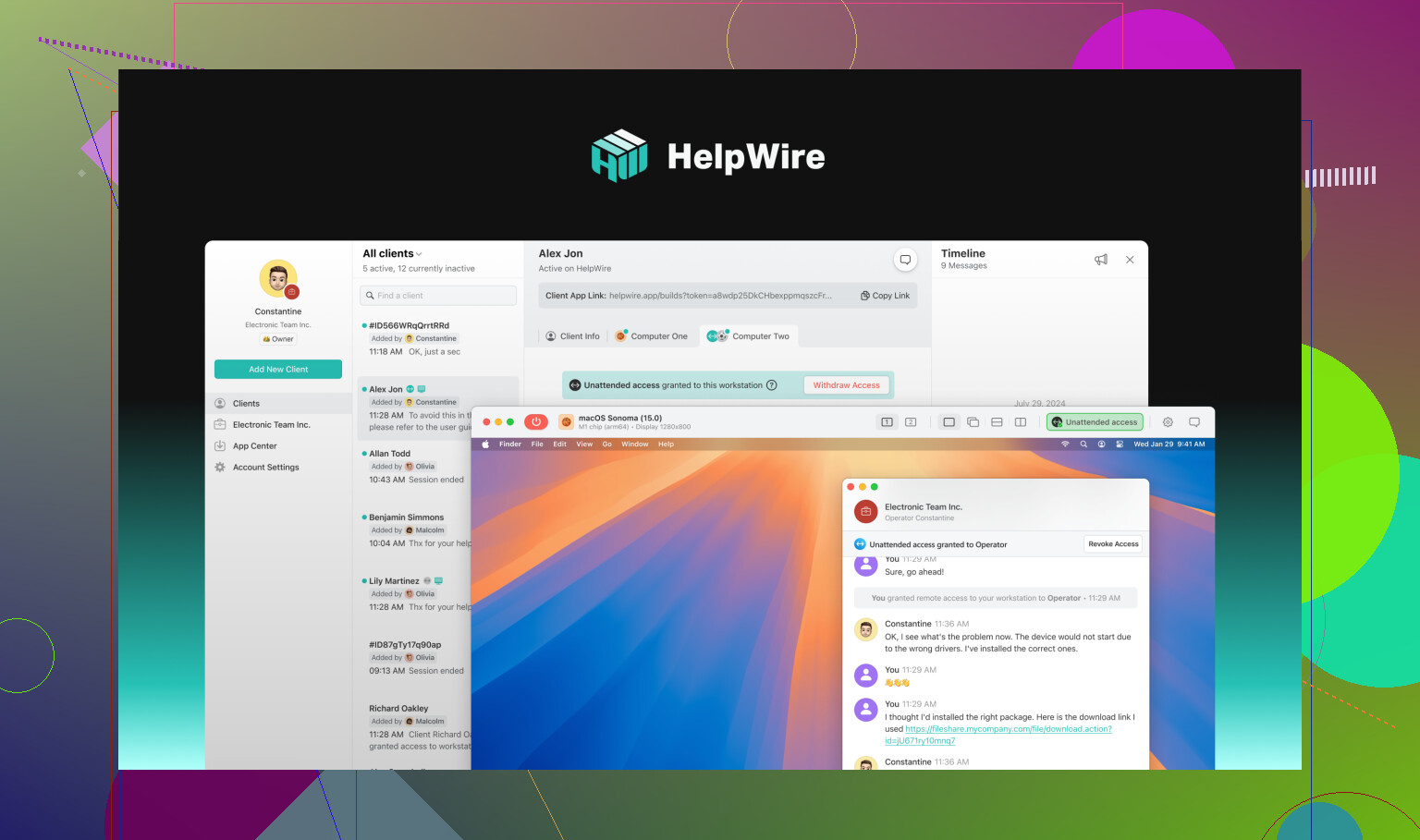The height and width of the screenshot is (840, 1420).
Task: Click the Add New Client button
Action: coord(277,369)
